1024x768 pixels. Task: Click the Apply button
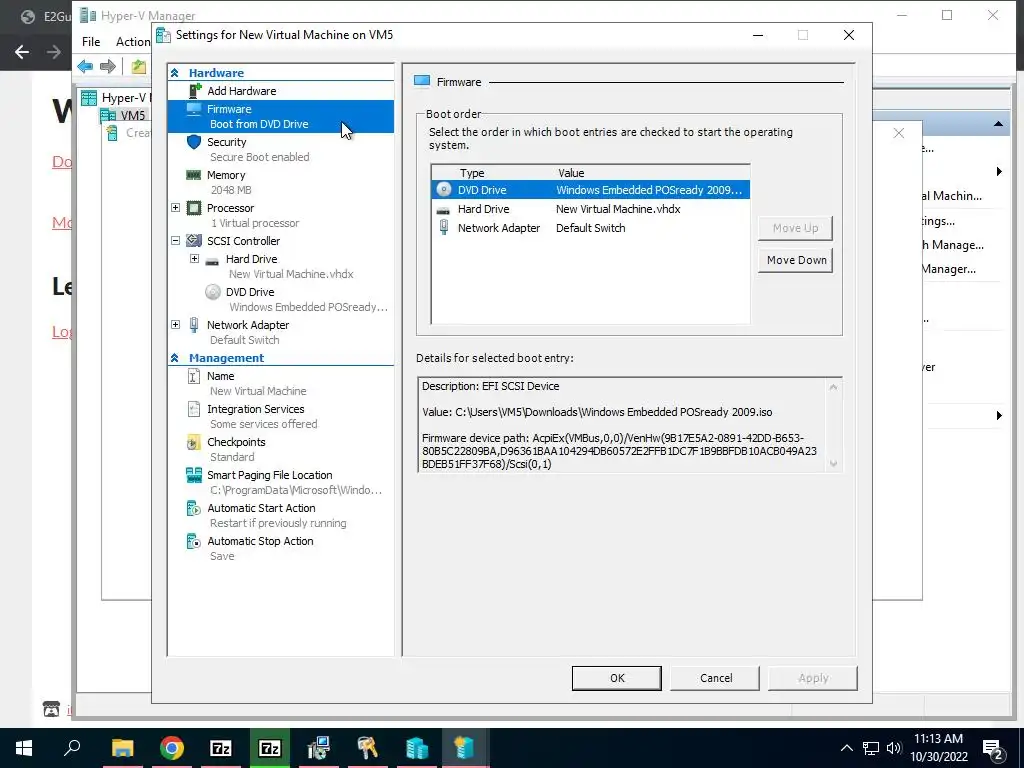pyautogui.click(x=812, y=678)
